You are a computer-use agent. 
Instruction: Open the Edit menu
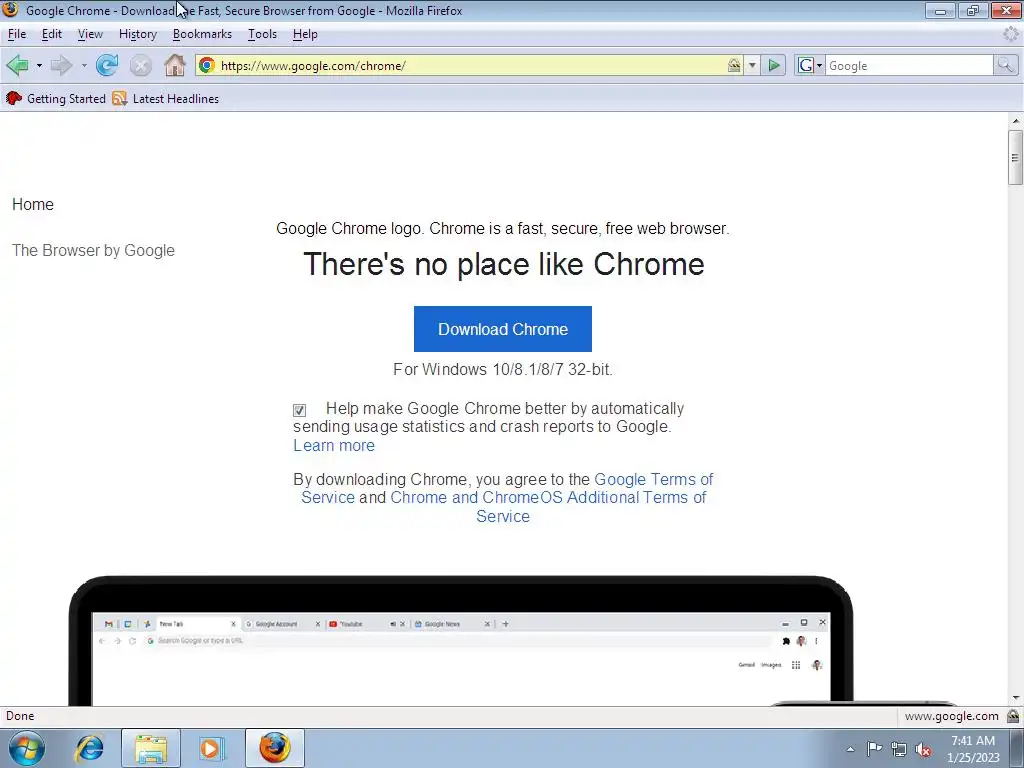click(52, 34)
